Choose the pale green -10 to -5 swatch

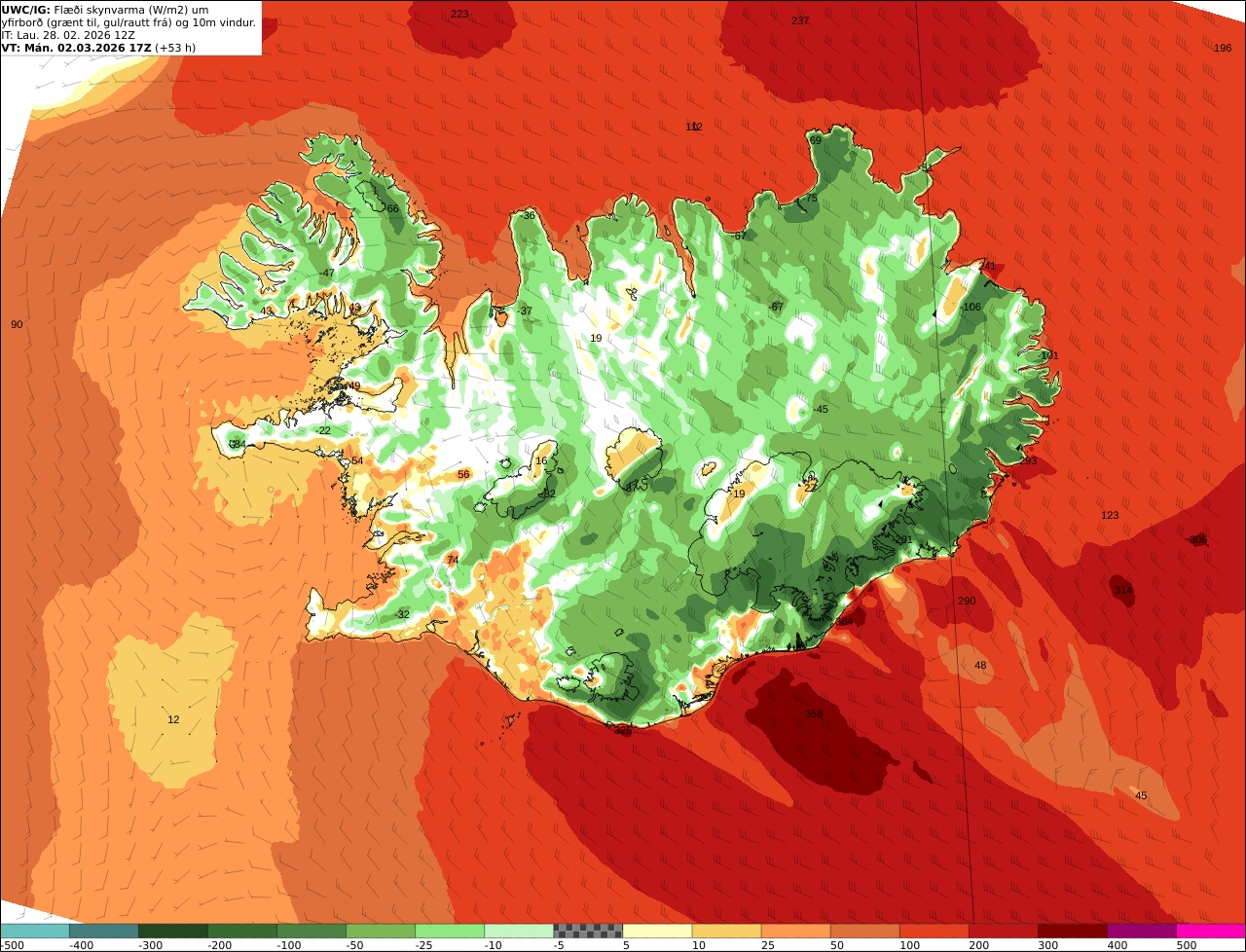(519, 931)
